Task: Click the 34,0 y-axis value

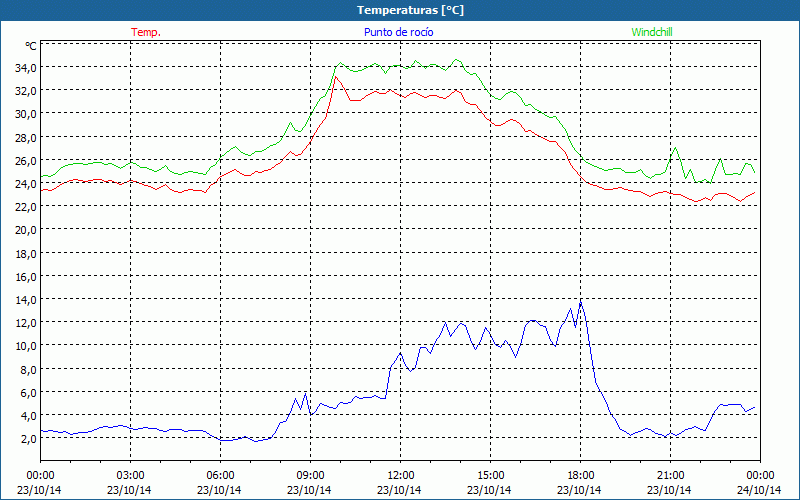Action: (26, 67)
